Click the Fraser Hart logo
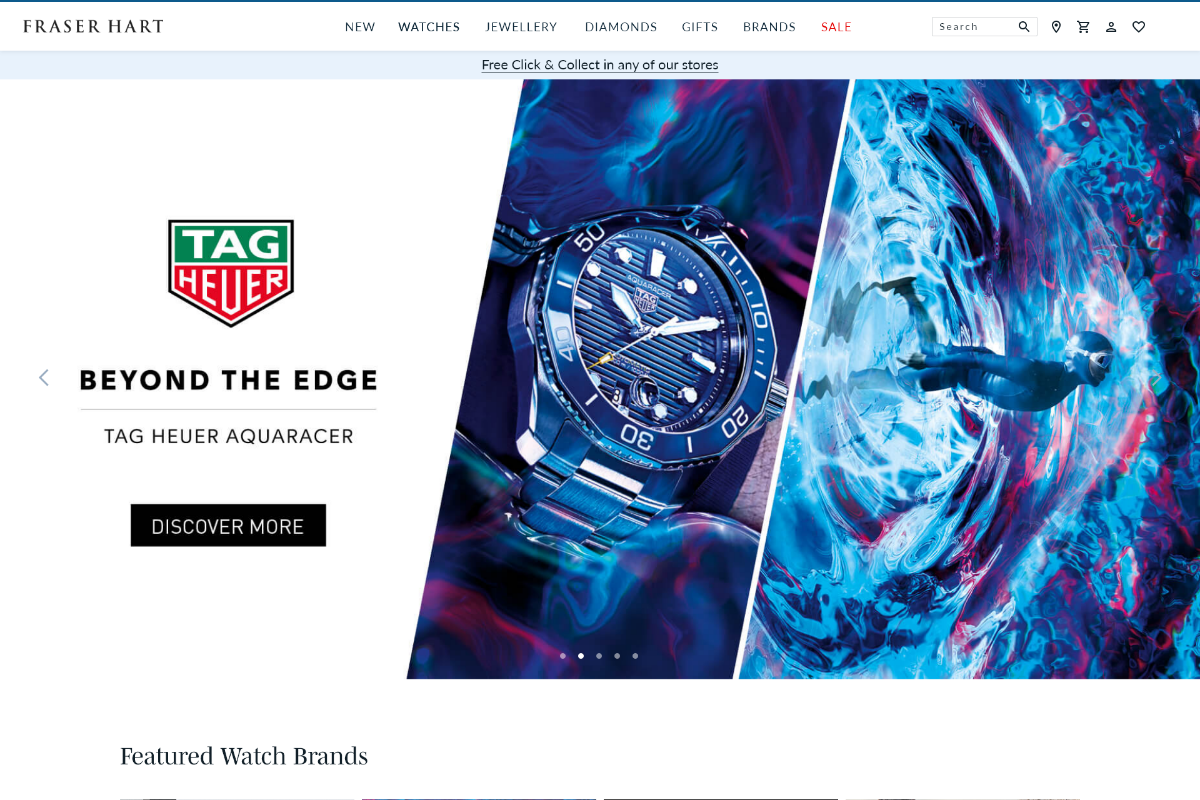The width and height of the screenshot is (1200, 800). click(x=93, y=27)
